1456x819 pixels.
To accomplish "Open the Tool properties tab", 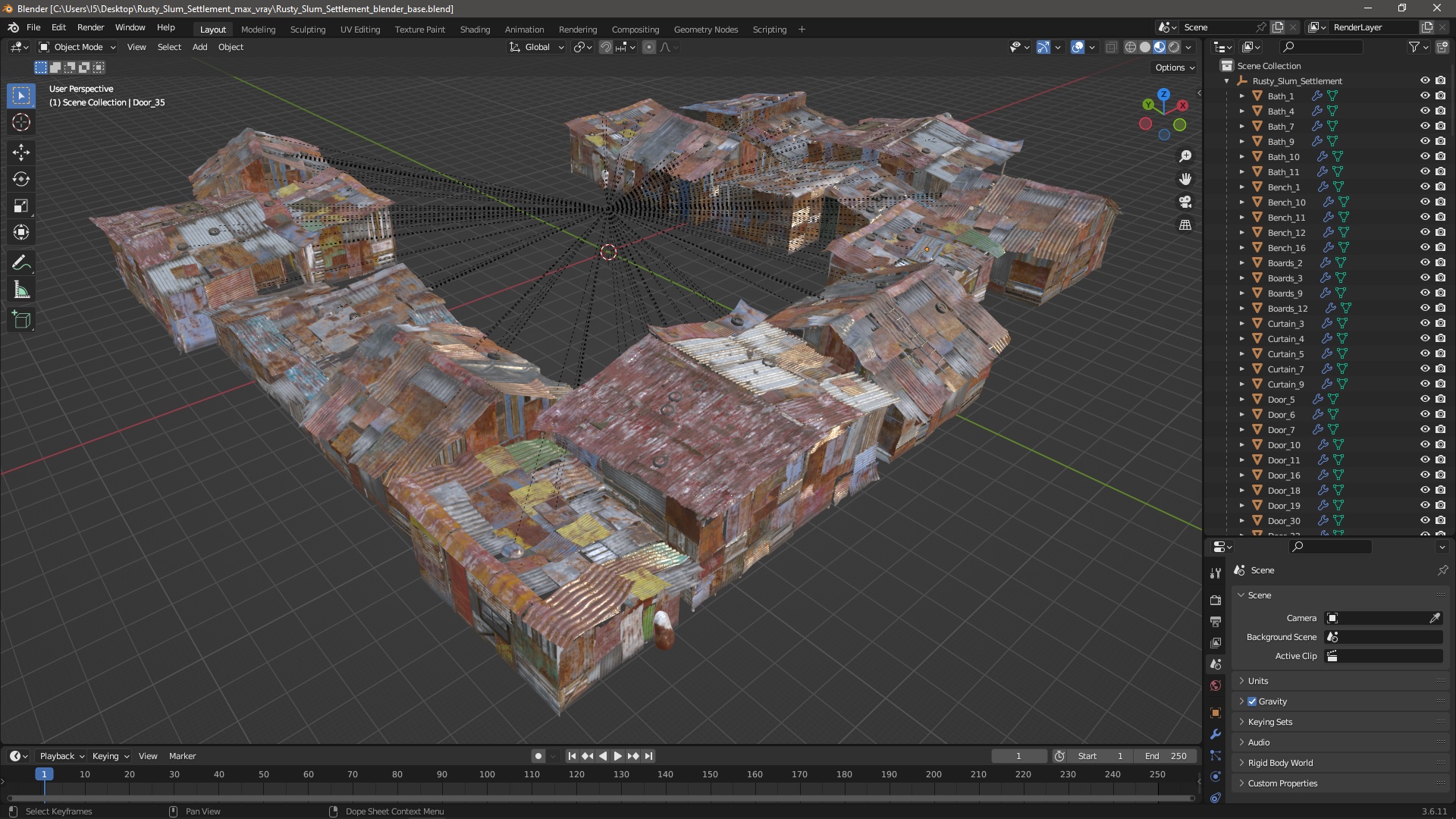I will pos(1216,573).
